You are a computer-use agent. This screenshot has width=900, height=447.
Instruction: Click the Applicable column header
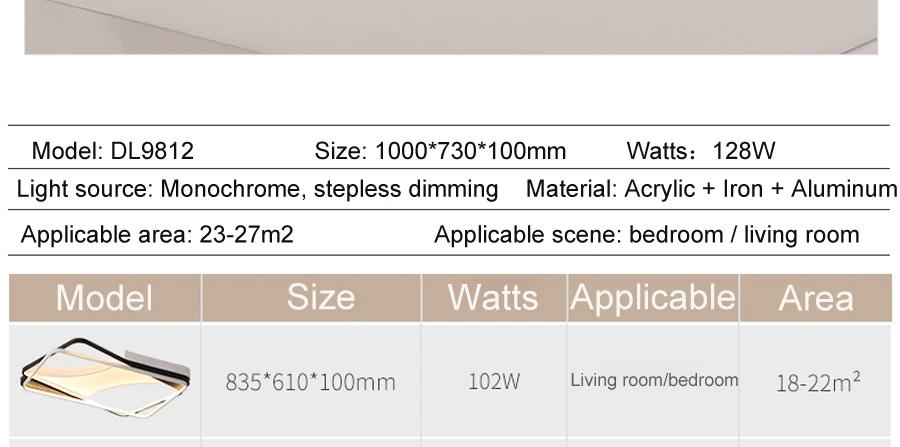[x=653, y=298]
